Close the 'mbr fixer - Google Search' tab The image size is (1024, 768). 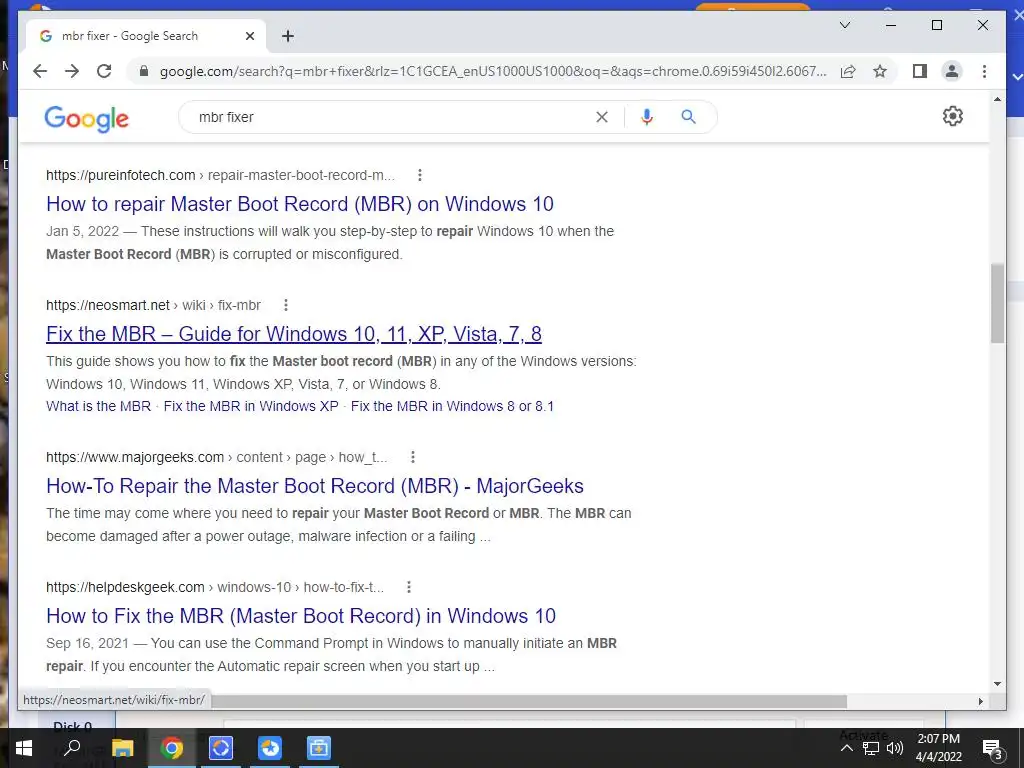click(x=249, y=36)
